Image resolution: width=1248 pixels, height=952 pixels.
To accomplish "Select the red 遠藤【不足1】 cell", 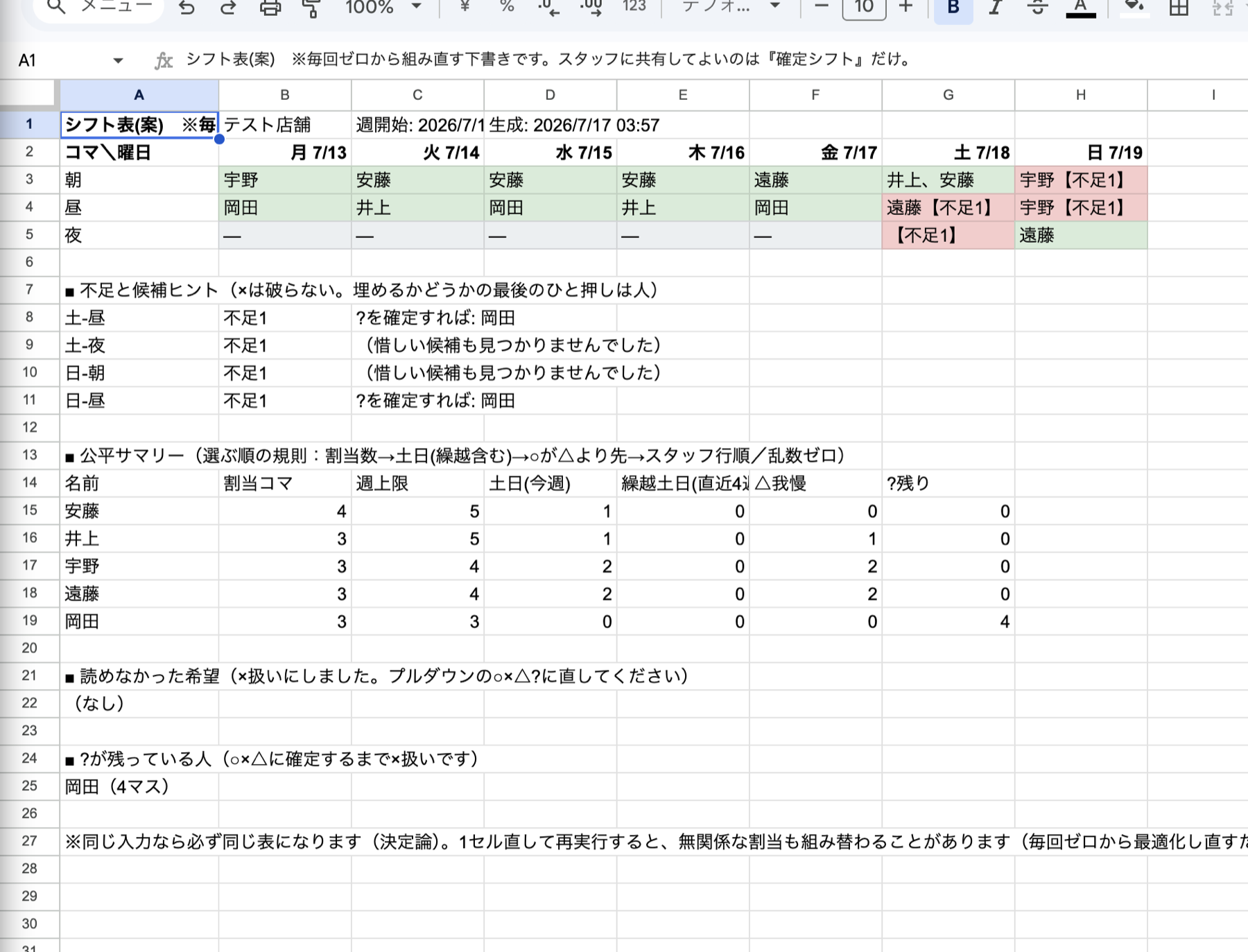I will tap(948, 207).
